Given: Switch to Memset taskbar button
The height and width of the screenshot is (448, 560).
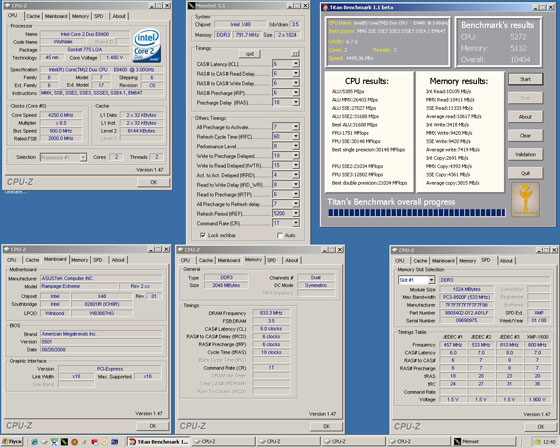Looking at the screenshot, I should [484, 442].
